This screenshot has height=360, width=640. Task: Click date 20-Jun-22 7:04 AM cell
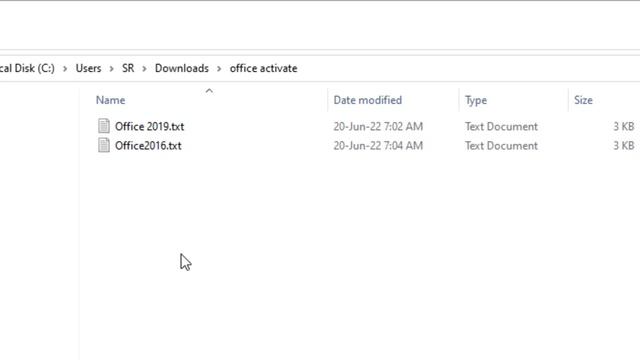(378, 146)
